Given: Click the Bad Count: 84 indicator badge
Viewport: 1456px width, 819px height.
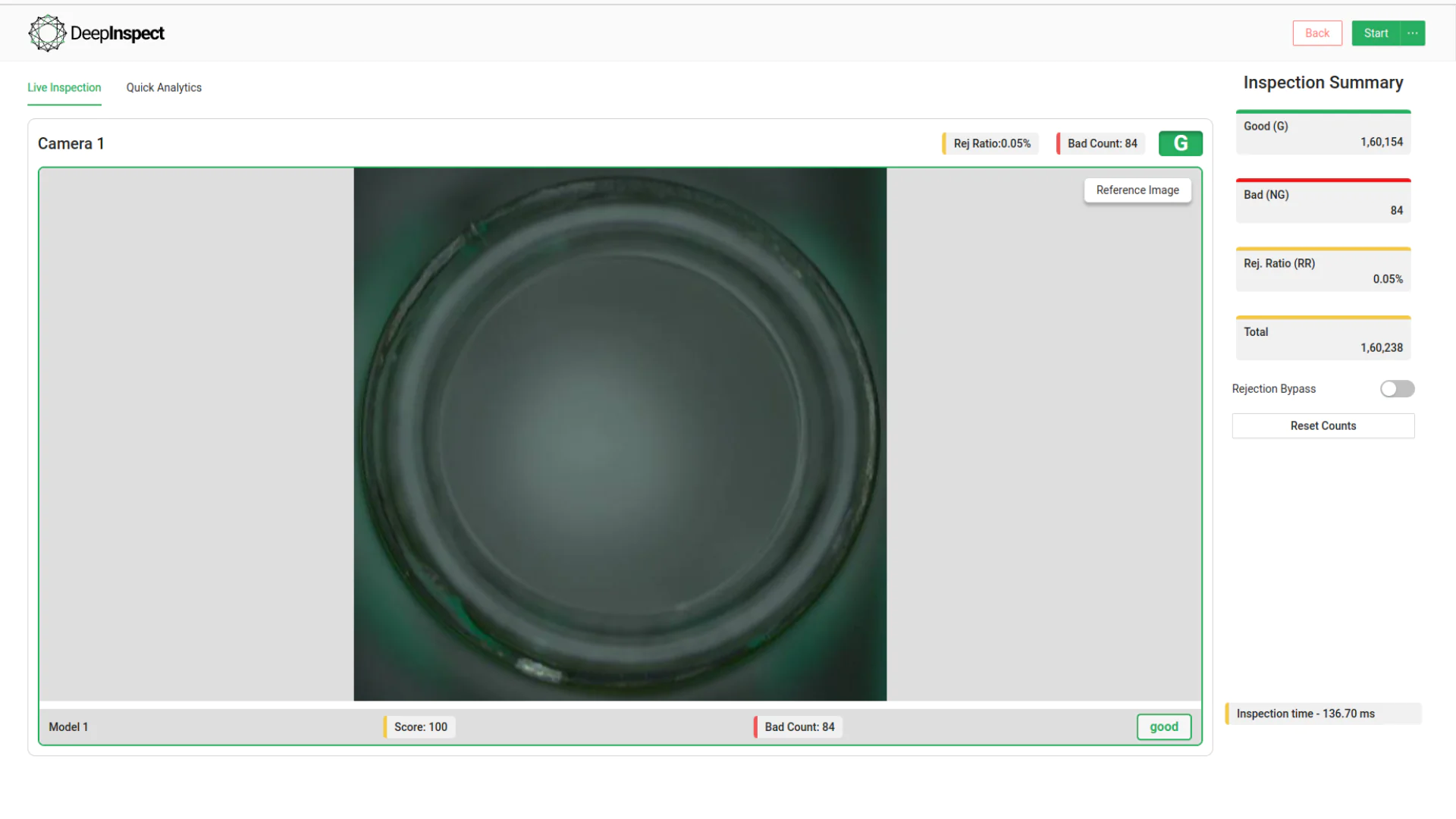Looking at the screenshot, I should coord(1100,143).
